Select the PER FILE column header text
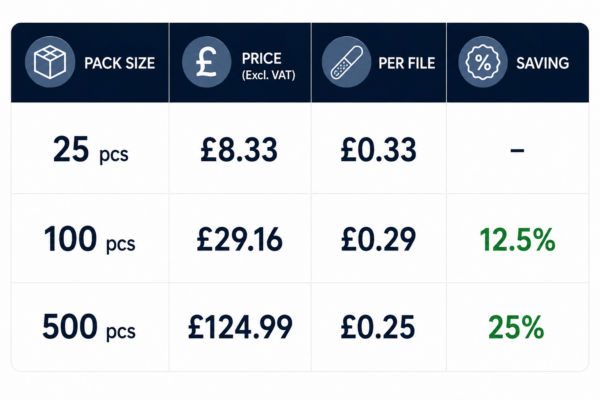The height and width of the screenshot is (400, 600). click(x=407, y=63)
